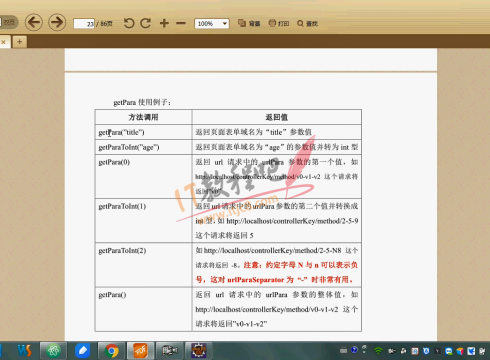Screen dimensions: 490x360
Task: Click the 方法调用 column header
Action: pos(143,117)
